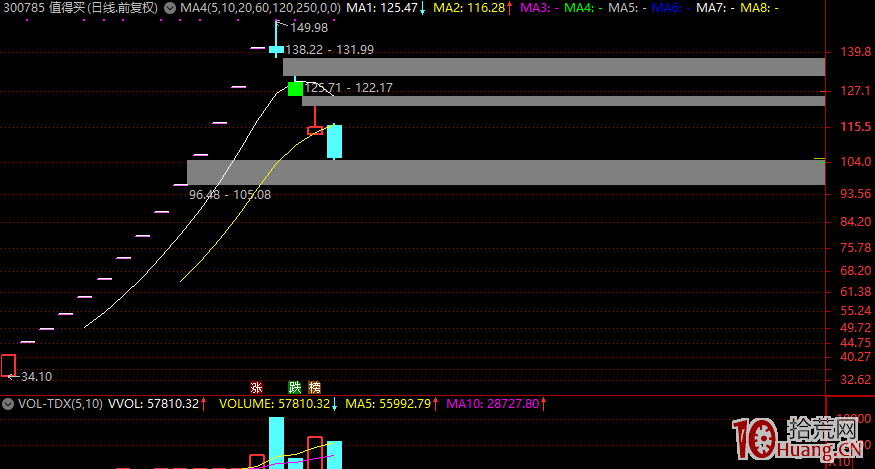Image resolution: width=875 pixels, height=469 pixels.
Task: Click the 104.0 price axis label
Action: pyautogui.click(x=856, y=162)
